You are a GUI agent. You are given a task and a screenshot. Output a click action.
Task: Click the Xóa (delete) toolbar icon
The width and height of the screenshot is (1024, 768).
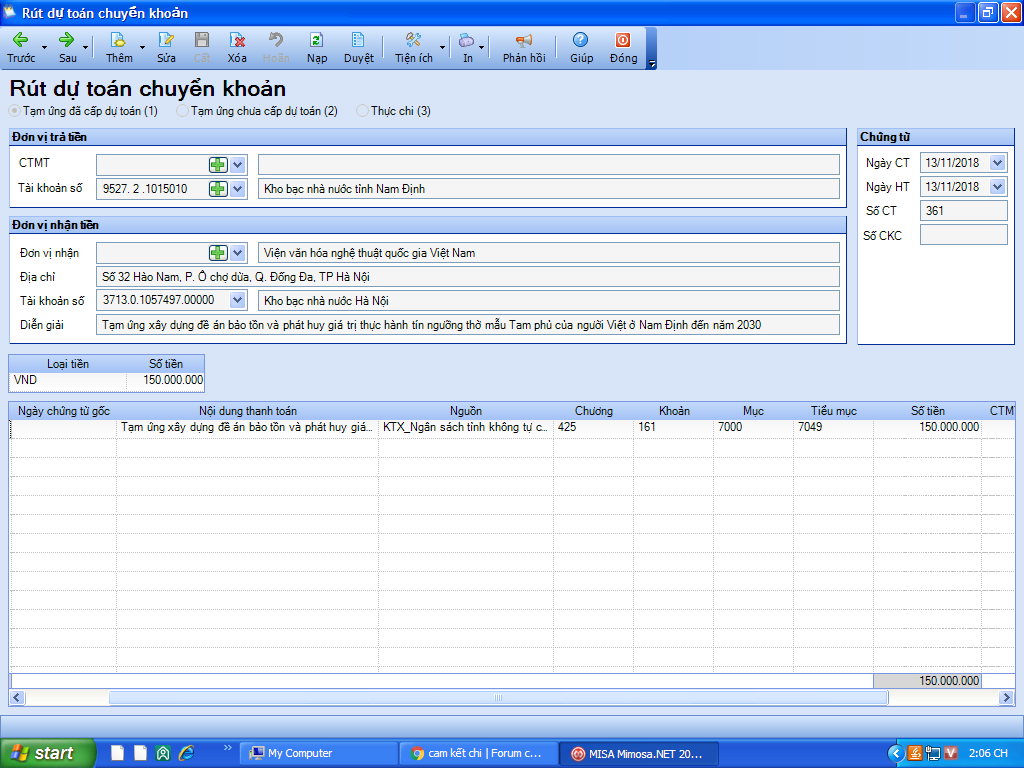pyautogui.click(x=237, y=41)
